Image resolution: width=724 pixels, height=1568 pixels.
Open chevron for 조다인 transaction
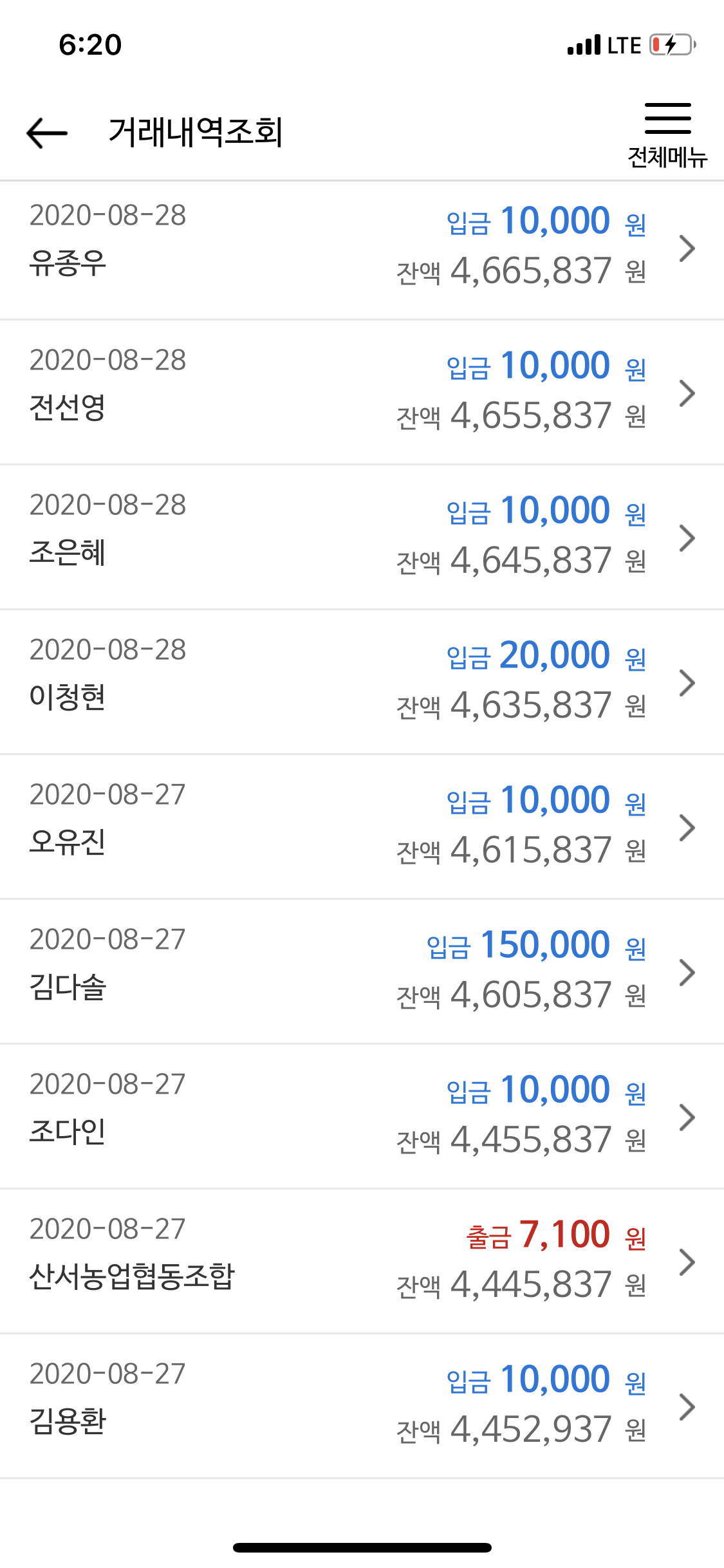pyautogui.click(x=687, y=1117)
